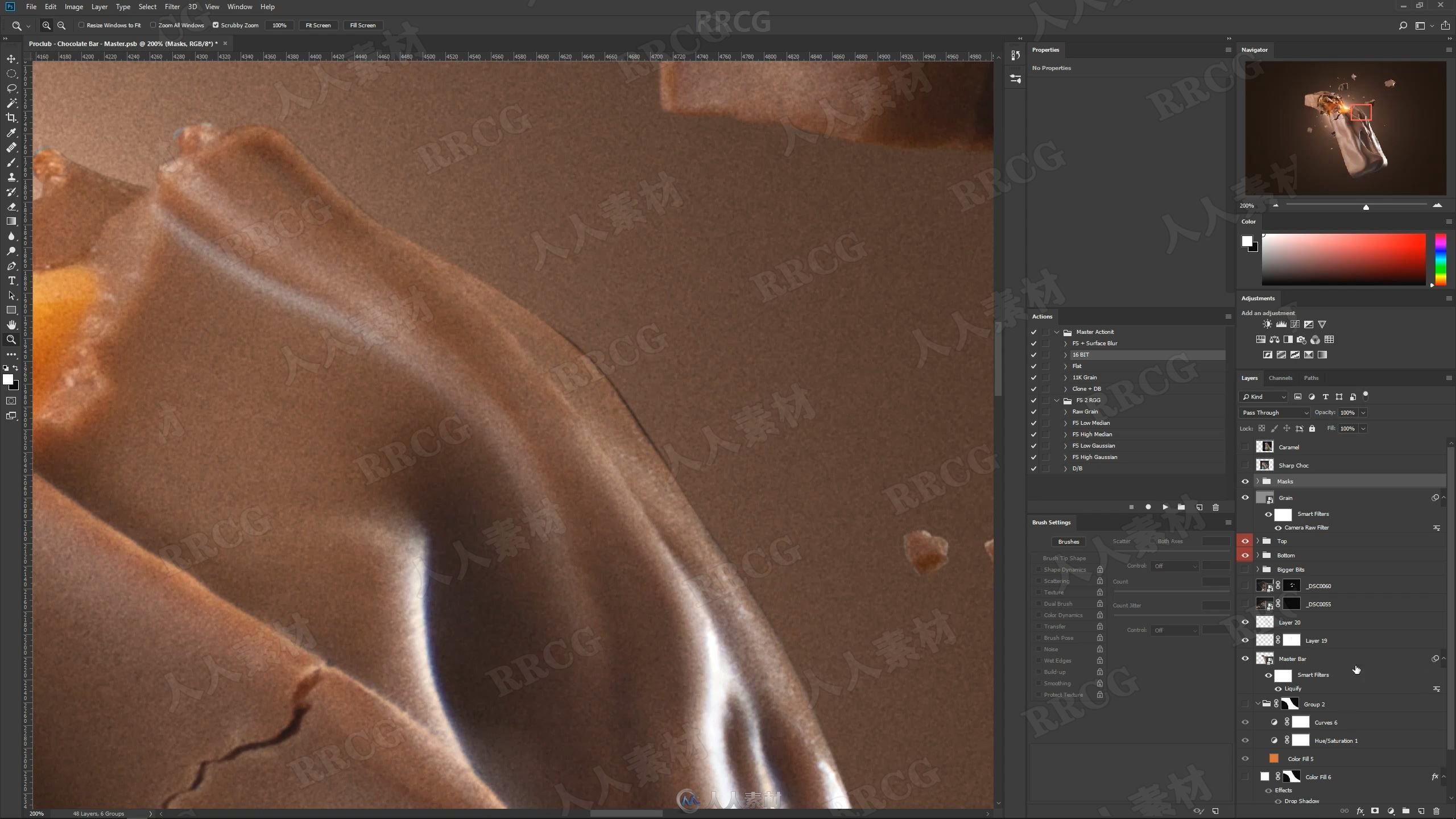Open the Kind filter dropdown
Screen dimensions: 1456x819
click(1264, 397)
